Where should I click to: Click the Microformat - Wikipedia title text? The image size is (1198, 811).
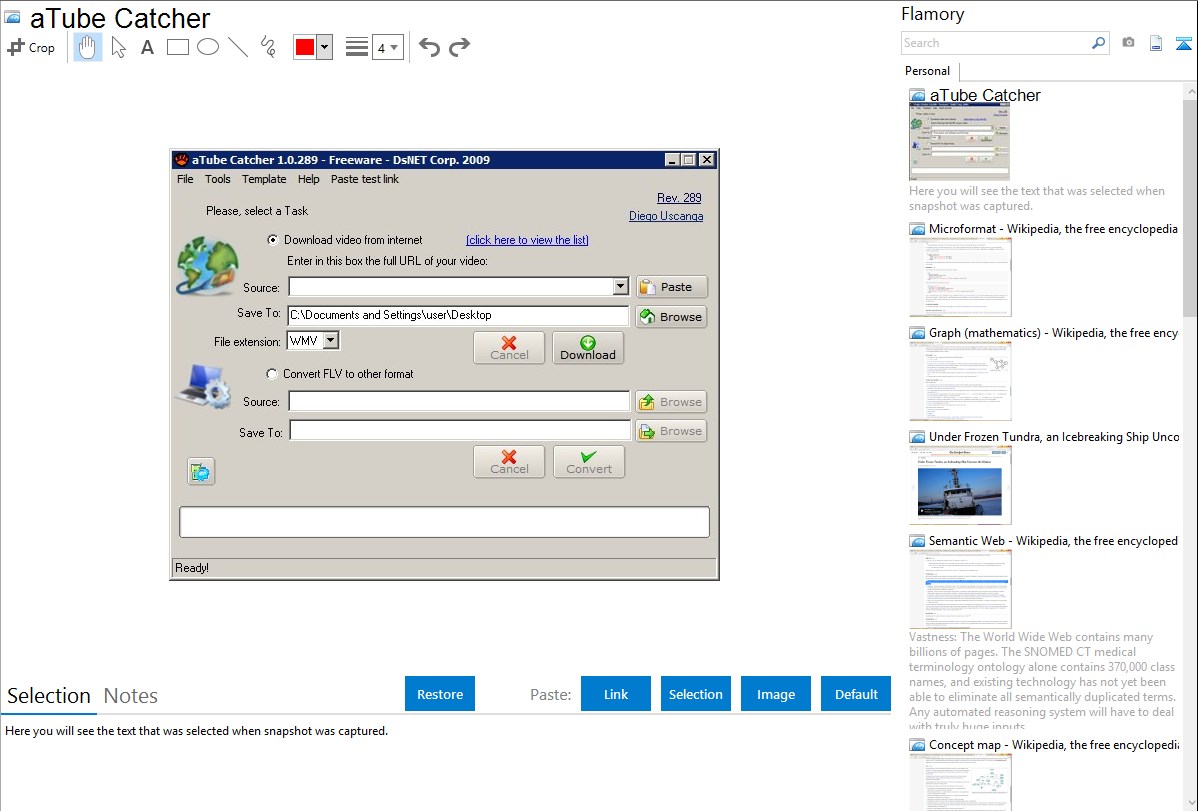tap(1053, 229)
